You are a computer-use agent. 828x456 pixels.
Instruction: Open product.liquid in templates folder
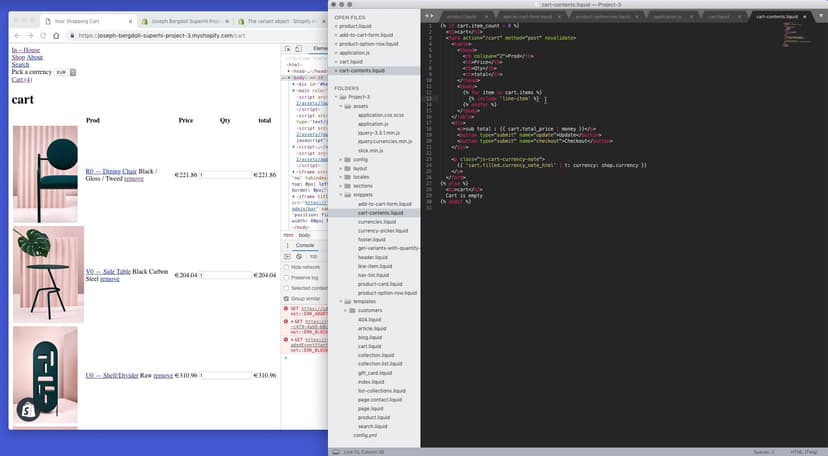point(374,417)
